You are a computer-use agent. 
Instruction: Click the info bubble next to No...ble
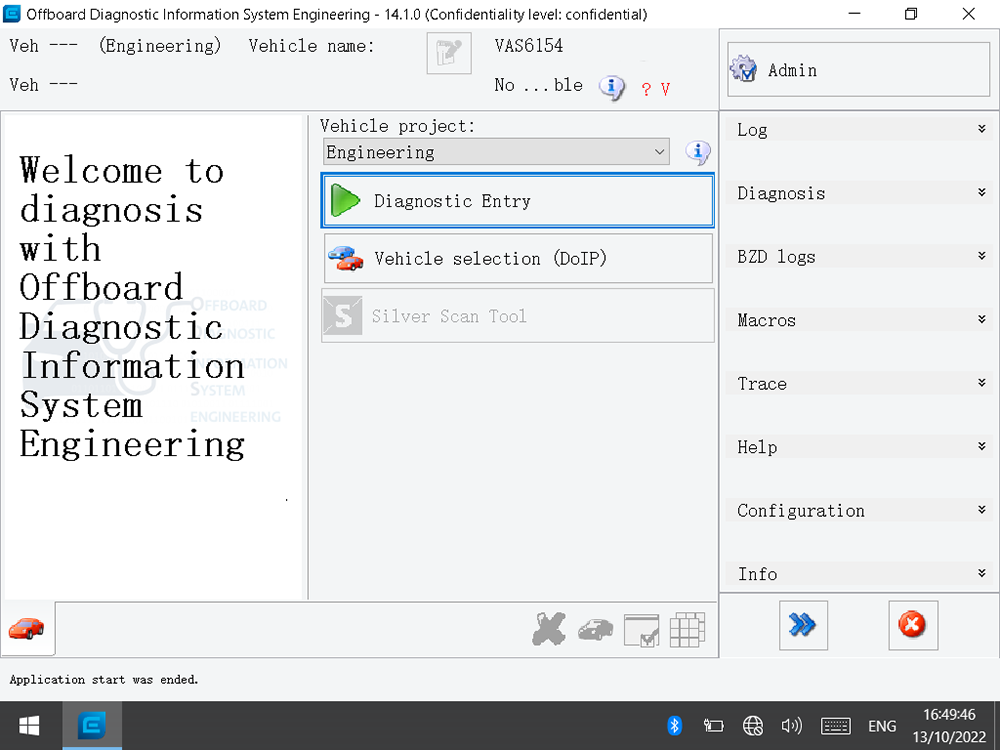(612, 87)
